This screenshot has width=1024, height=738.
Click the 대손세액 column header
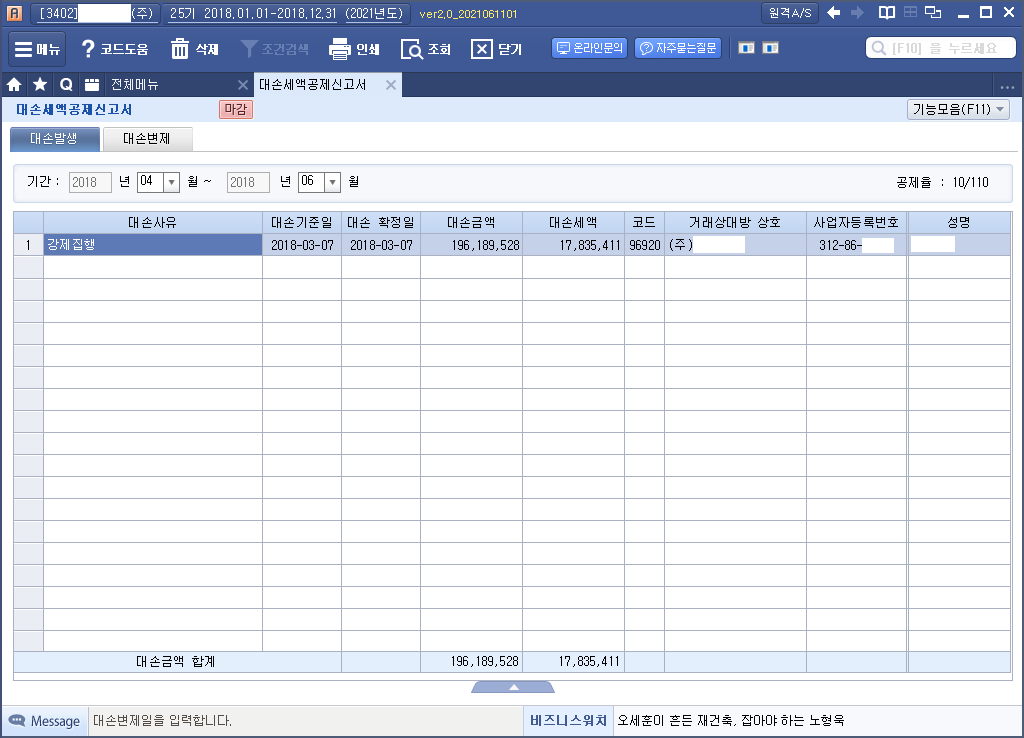tap(573, 223)
